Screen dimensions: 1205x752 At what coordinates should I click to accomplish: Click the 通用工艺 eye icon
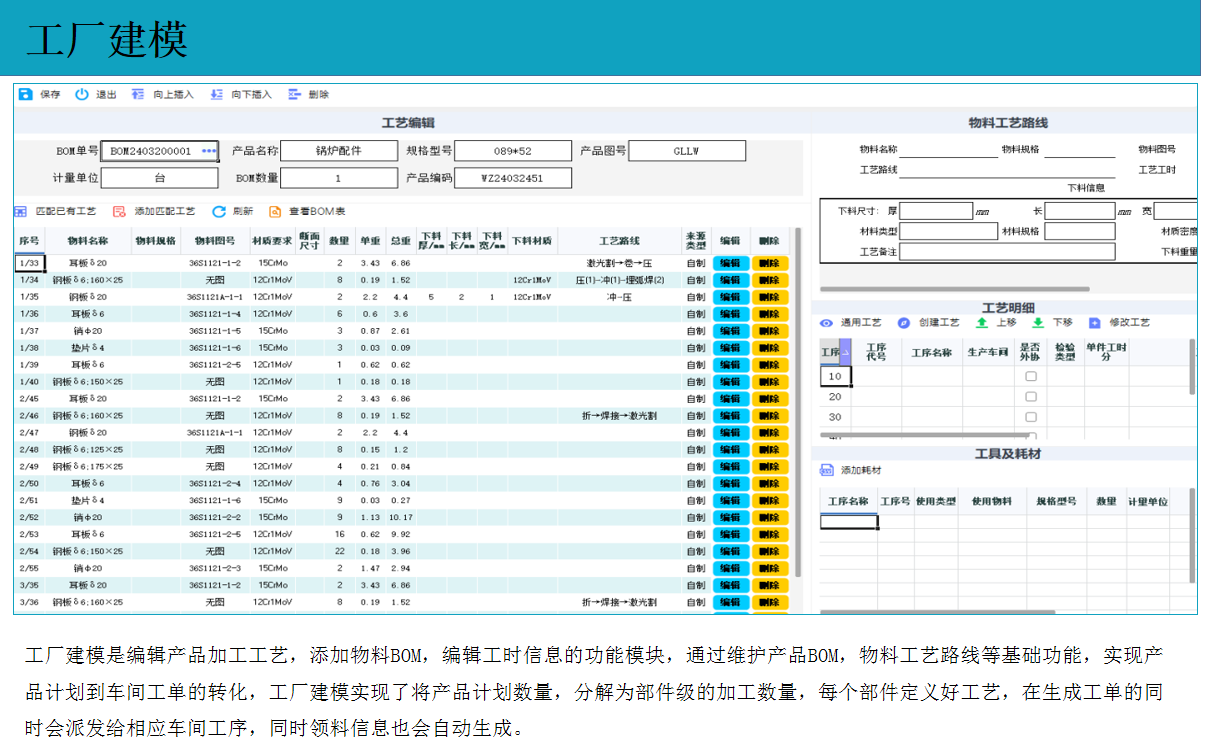827,323
